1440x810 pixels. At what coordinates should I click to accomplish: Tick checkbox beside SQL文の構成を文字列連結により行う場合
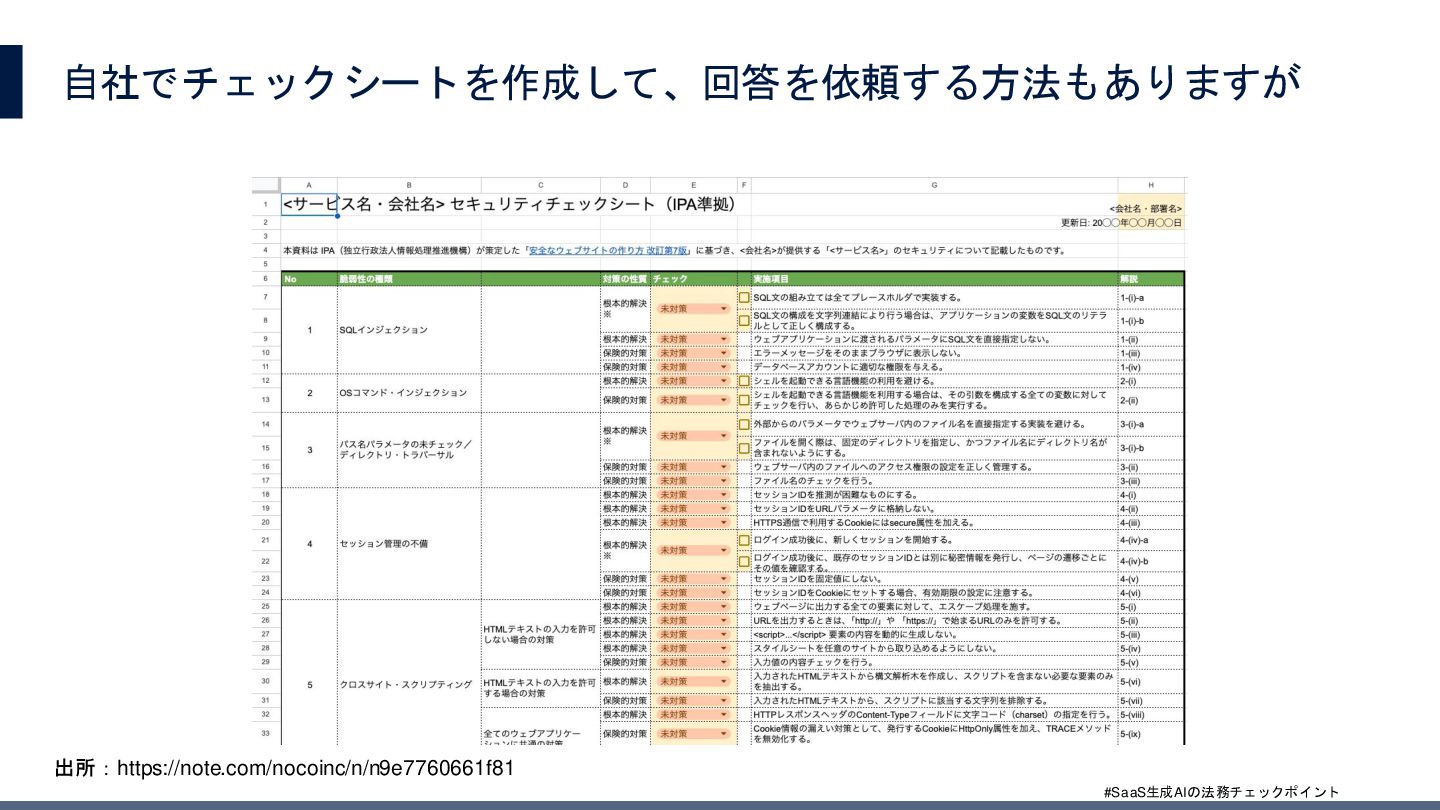[744, 320]
